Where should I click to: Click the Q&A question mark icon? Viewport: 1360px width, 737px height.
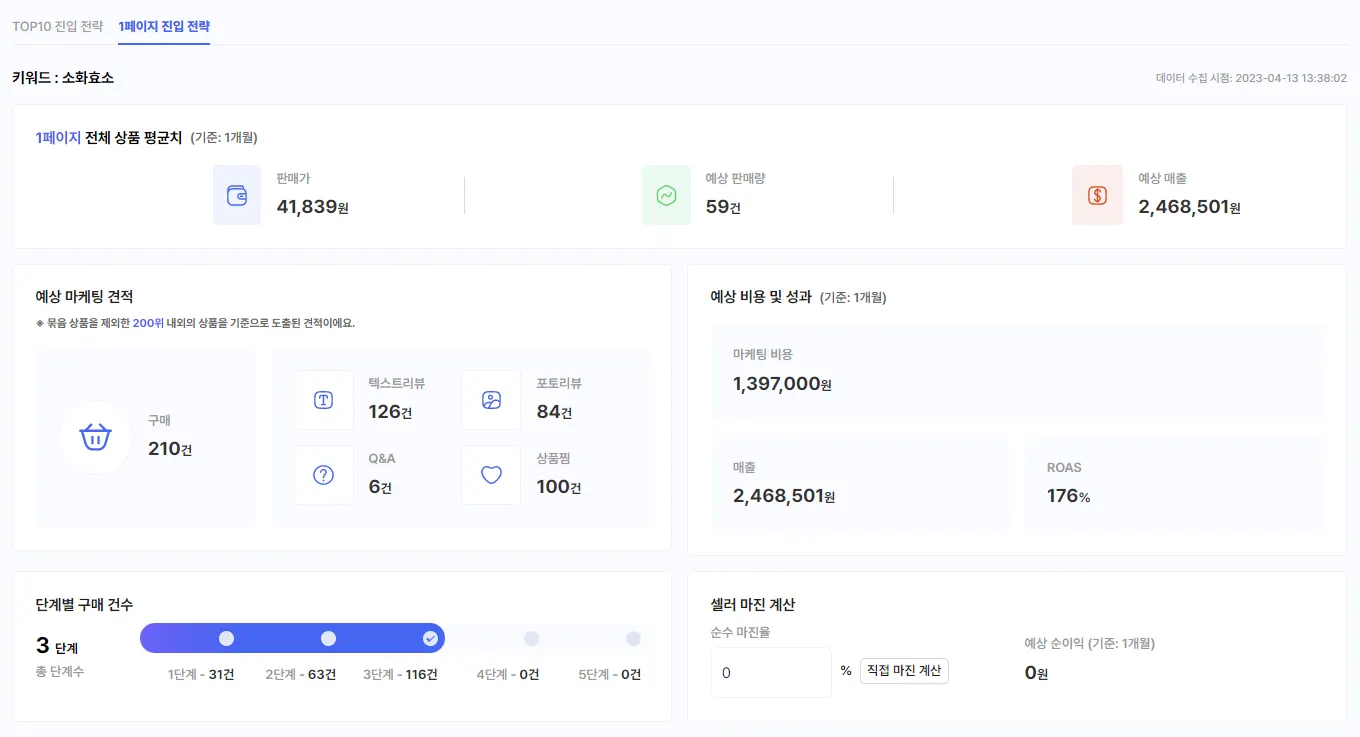pos(323,475)
